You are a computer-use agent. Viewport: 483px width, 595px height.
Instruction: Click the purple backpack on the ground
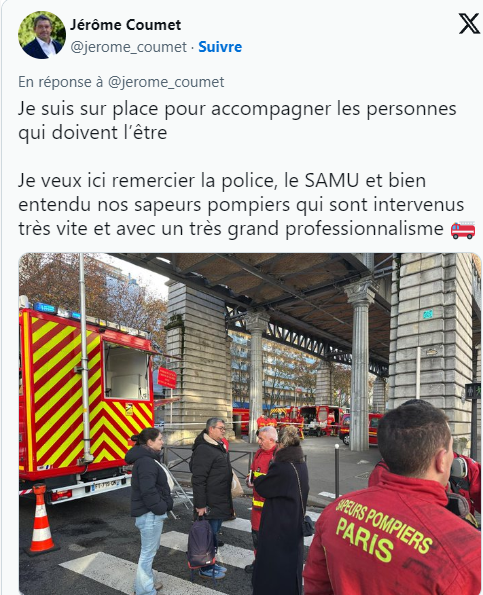pos(201,543)
